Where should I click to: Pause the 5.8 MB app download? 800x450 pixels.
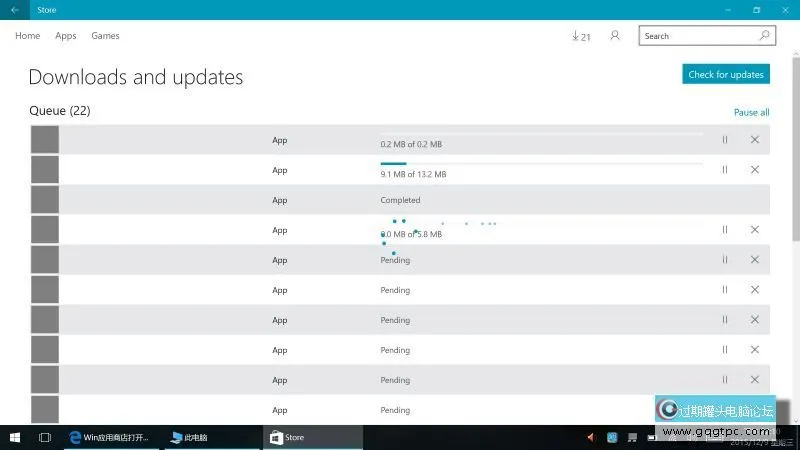tap(725, 230)
